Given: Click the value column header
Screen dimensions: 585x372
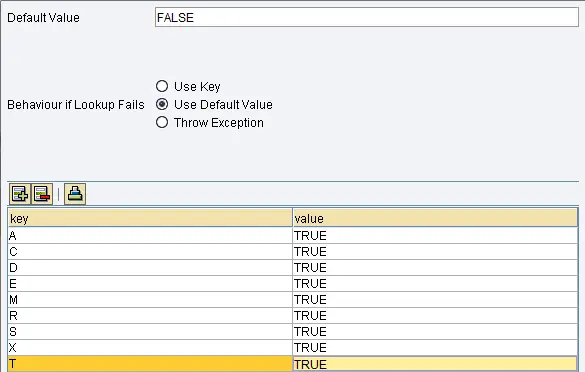Looking at the screenshot, I should [435, 218].
